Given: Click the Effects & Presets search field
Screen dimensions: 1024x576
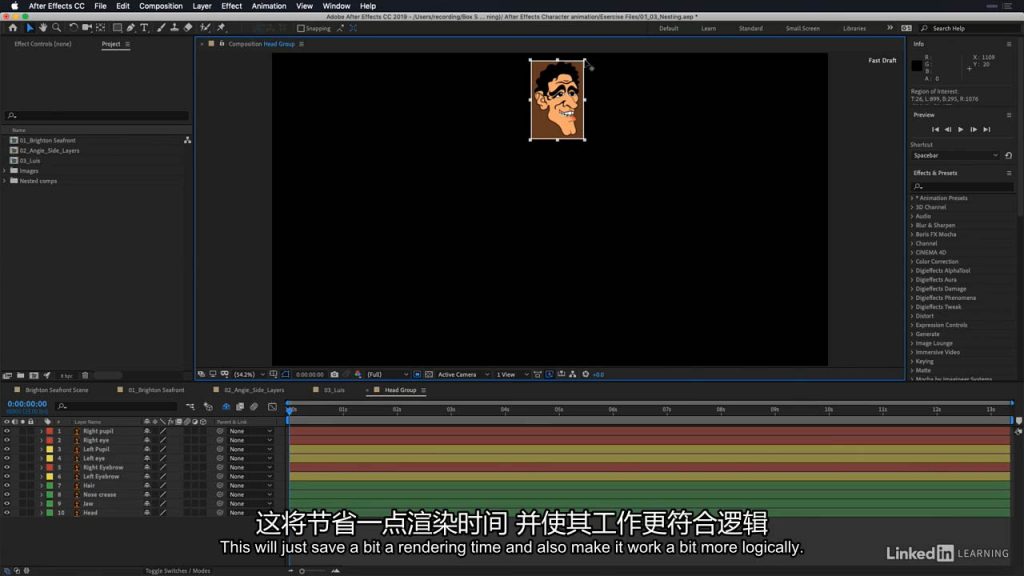Looking at the screenshot, I should click(963, 187).
